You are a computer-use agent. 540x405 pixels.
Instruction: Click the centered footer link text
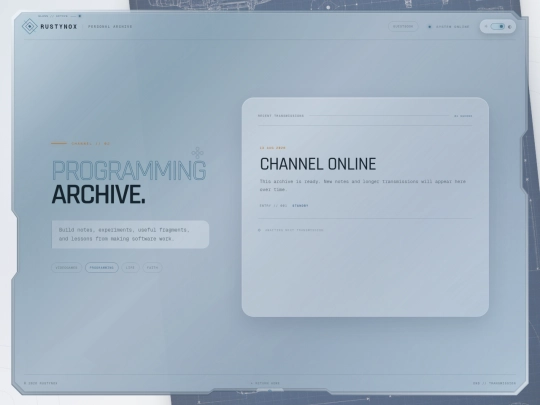[265, 383]
